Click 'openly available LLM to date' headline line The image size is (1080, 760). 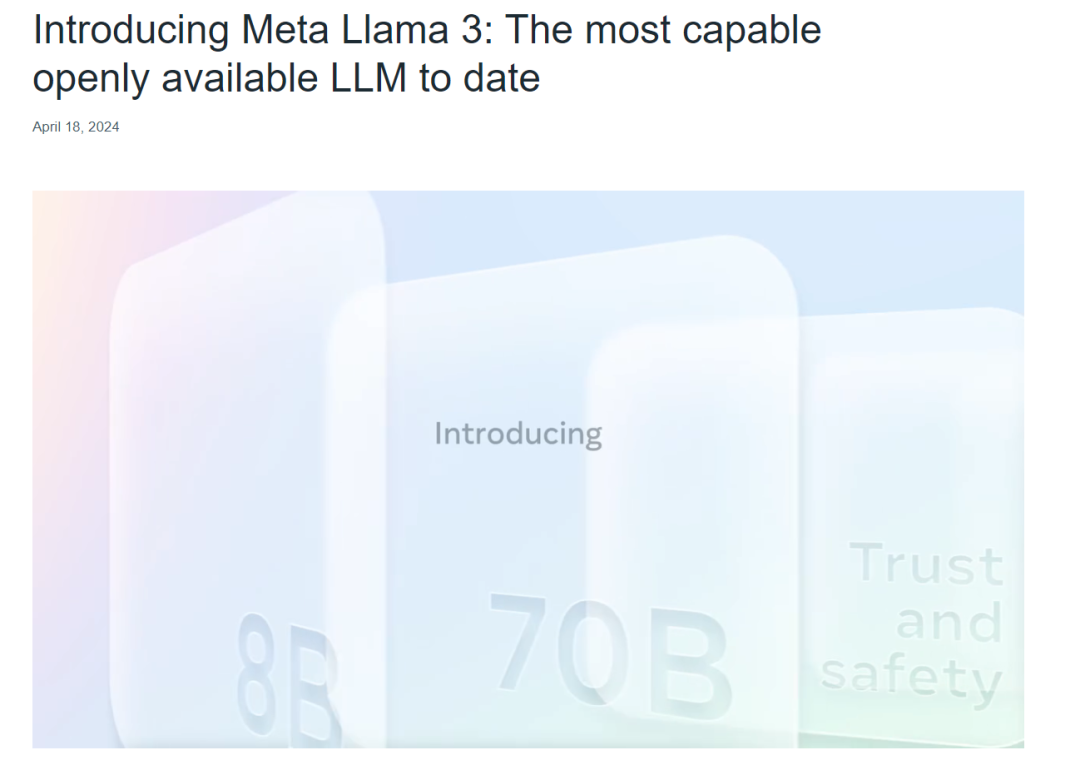(286, 77)
